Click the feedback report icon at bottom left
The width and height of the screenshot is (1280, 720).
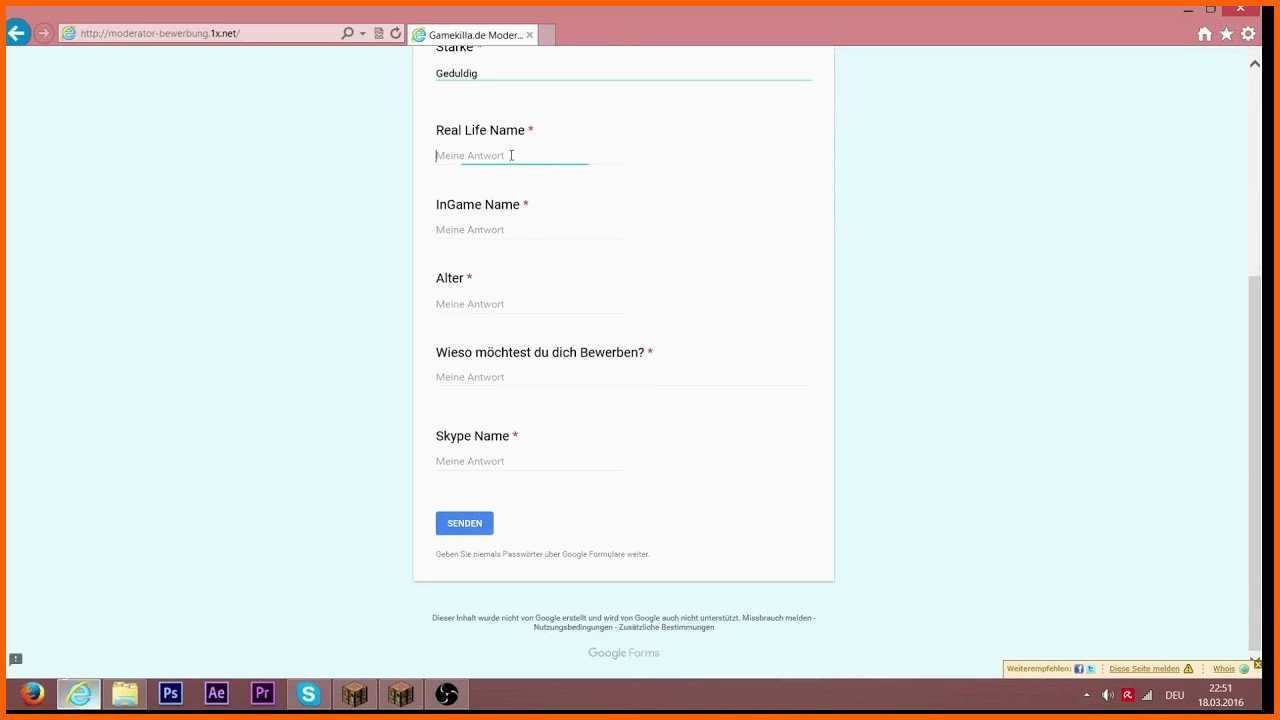coord(15,659)
